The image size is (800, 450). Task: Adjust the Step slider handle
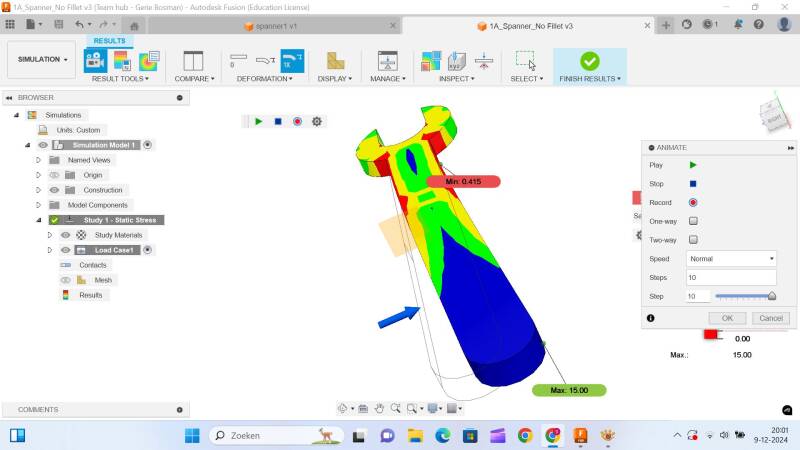(772, 296)
